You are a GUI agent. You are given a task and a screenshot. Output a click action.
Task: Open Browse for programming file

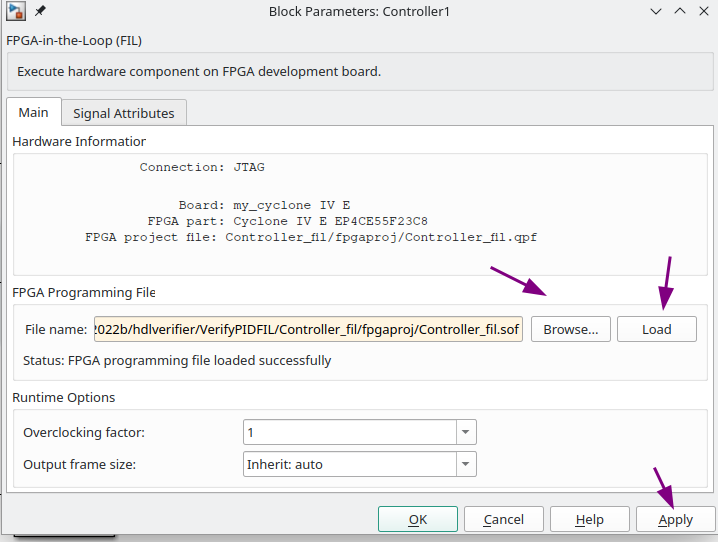(x=571, y=329)
